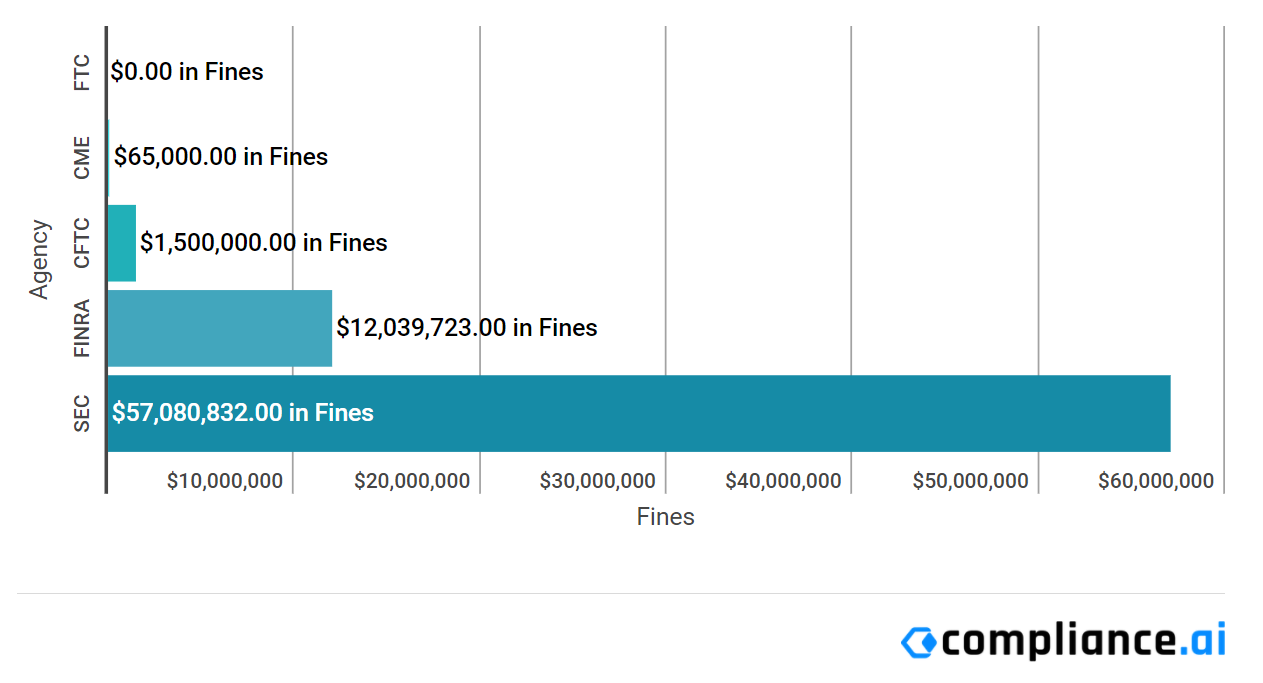Click the $65,000.00 in Fines label

[221, 157]
